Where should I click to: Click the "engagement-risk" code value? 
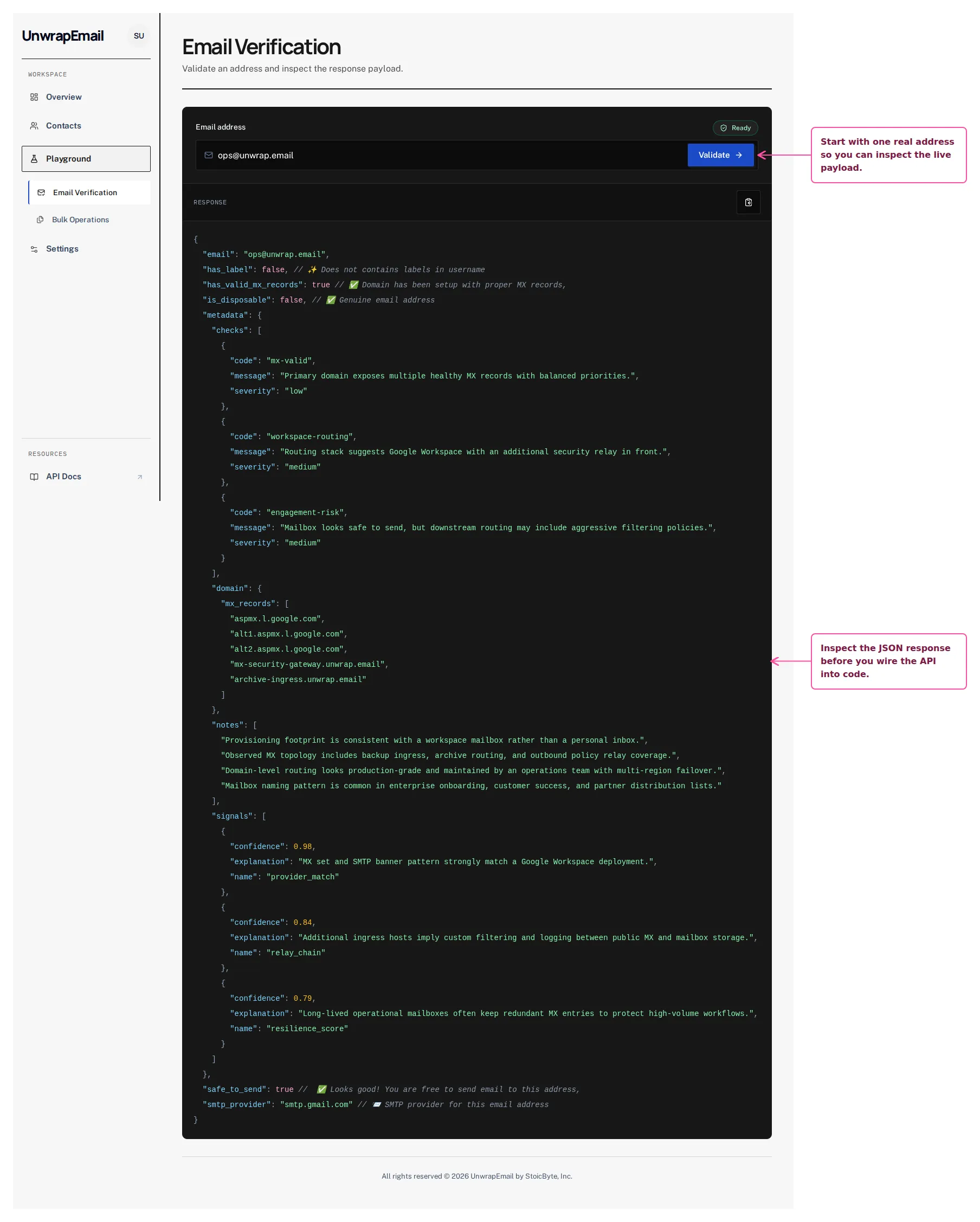[305, 513]
